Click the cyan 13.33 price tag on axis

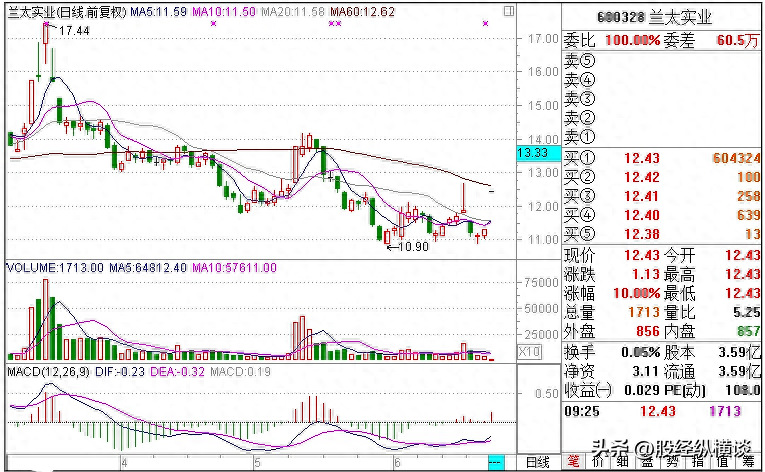coord(539,153)
